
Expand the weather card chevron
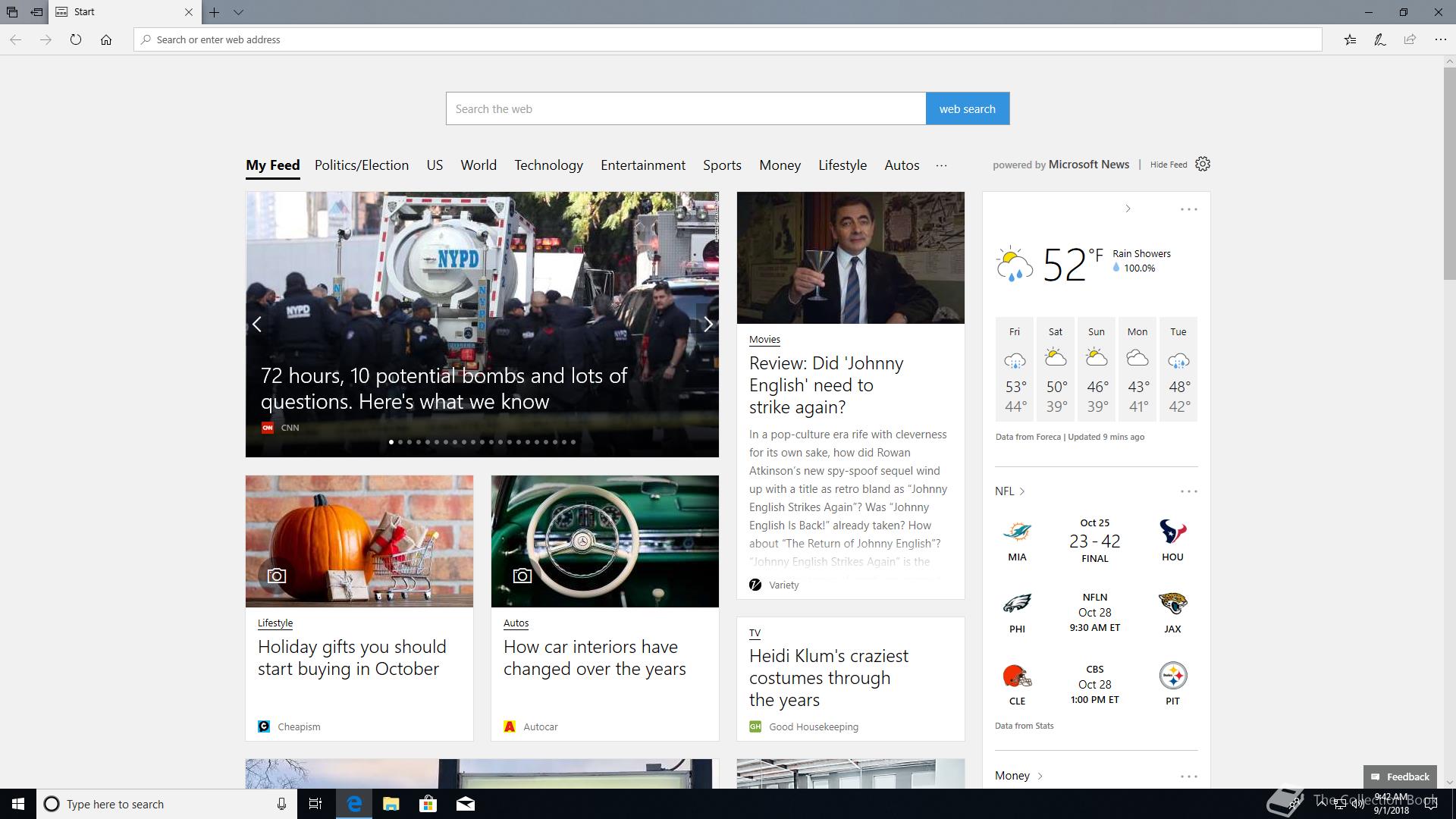pos(1128,209)
